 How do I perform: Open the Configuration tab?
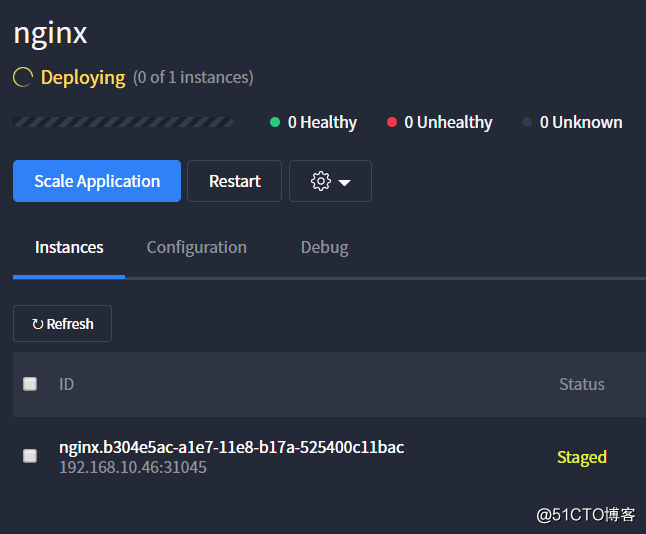click(x=197, y=247)
